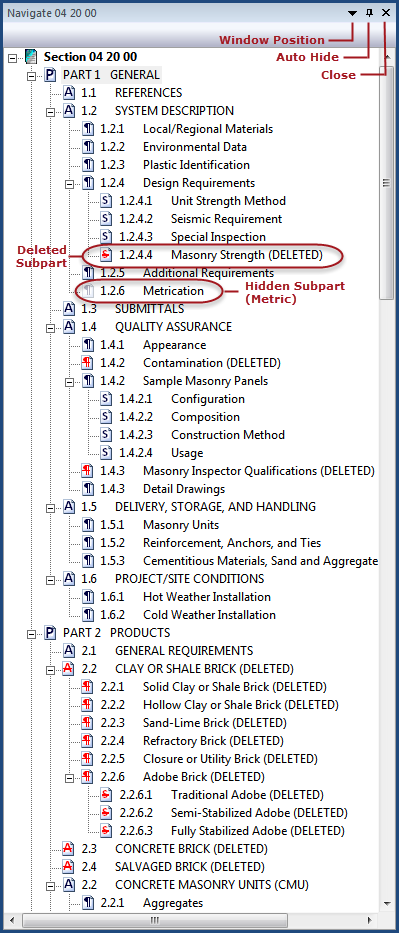Select the 1.3 SUBMITTALS tree item

(x=133, y=309)
